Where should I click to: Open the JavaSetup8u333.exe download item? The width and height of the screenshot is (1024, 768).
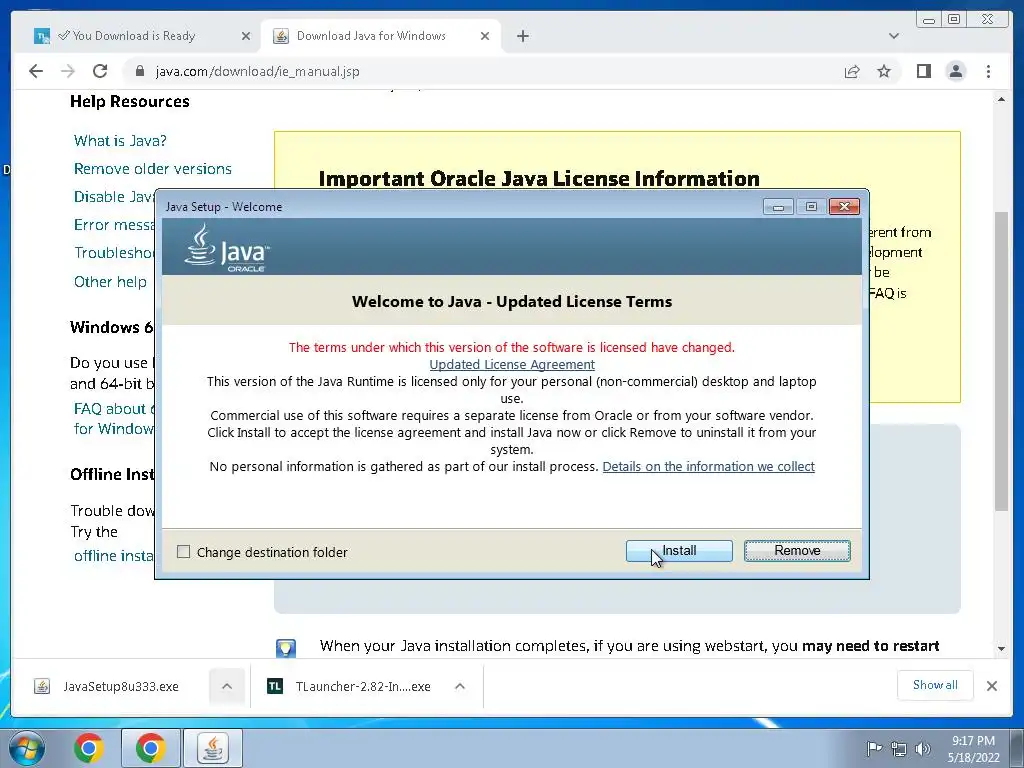121,686
